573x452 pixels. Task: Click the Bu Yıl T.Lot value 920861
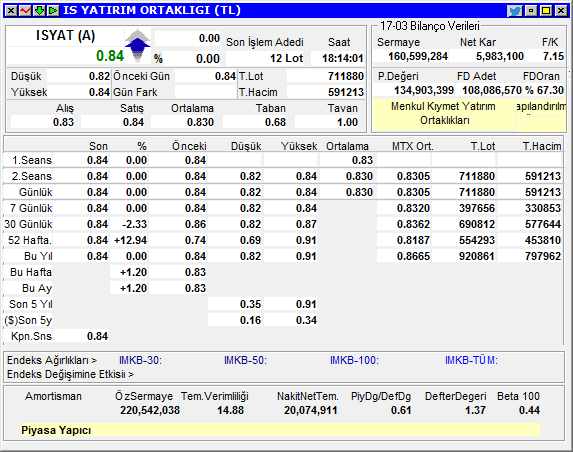pos(477,257)
